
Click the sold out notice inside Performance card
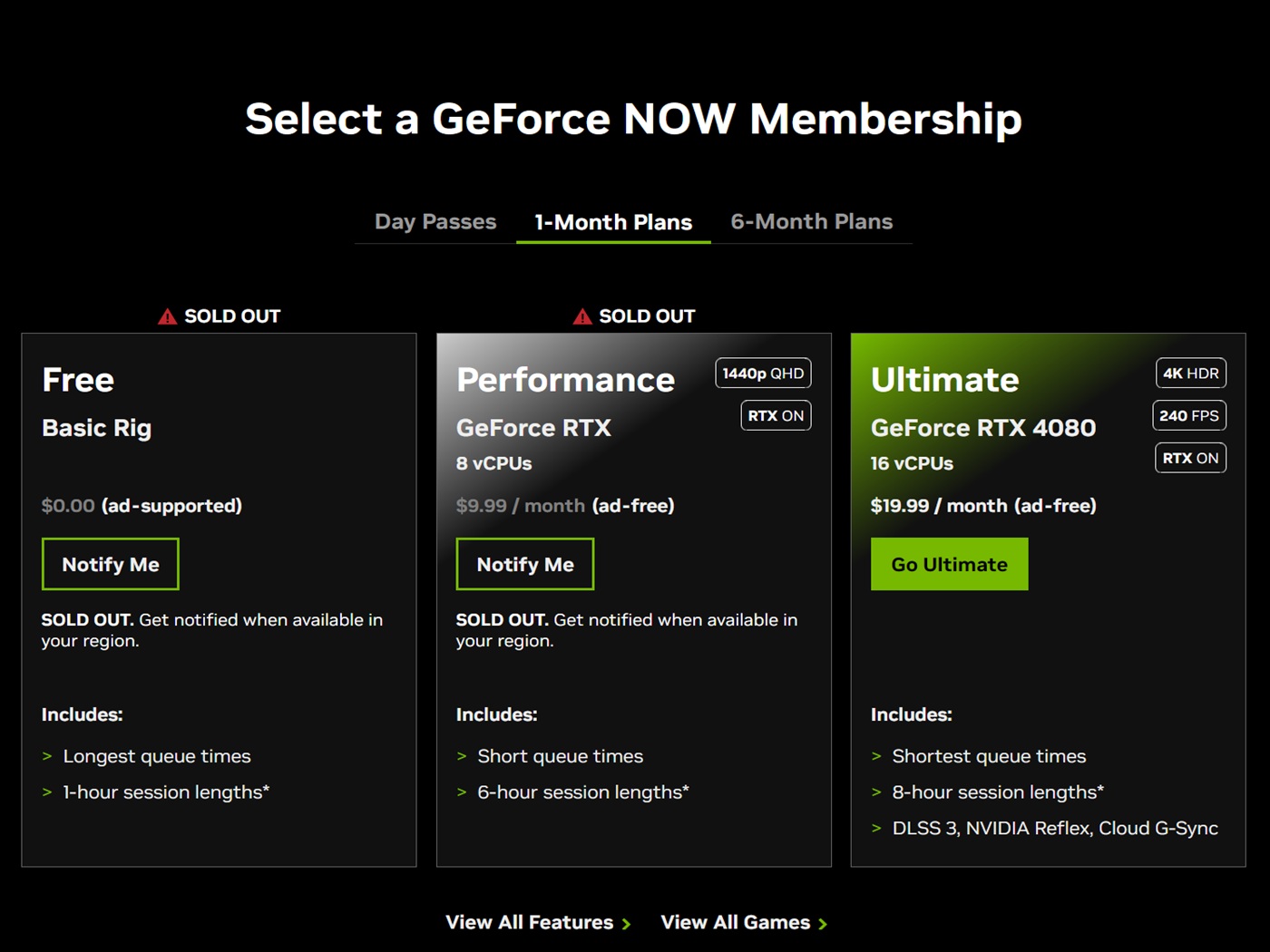point(627,630)
